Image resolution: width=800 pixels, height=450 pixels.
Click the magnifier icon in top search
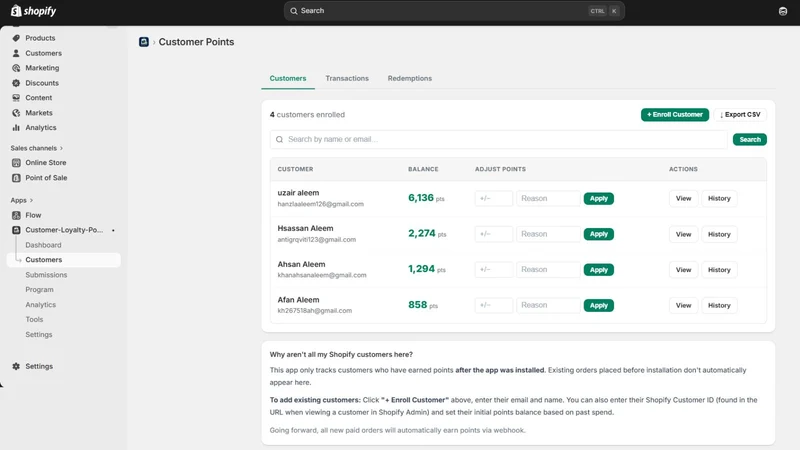click(294, 11)
